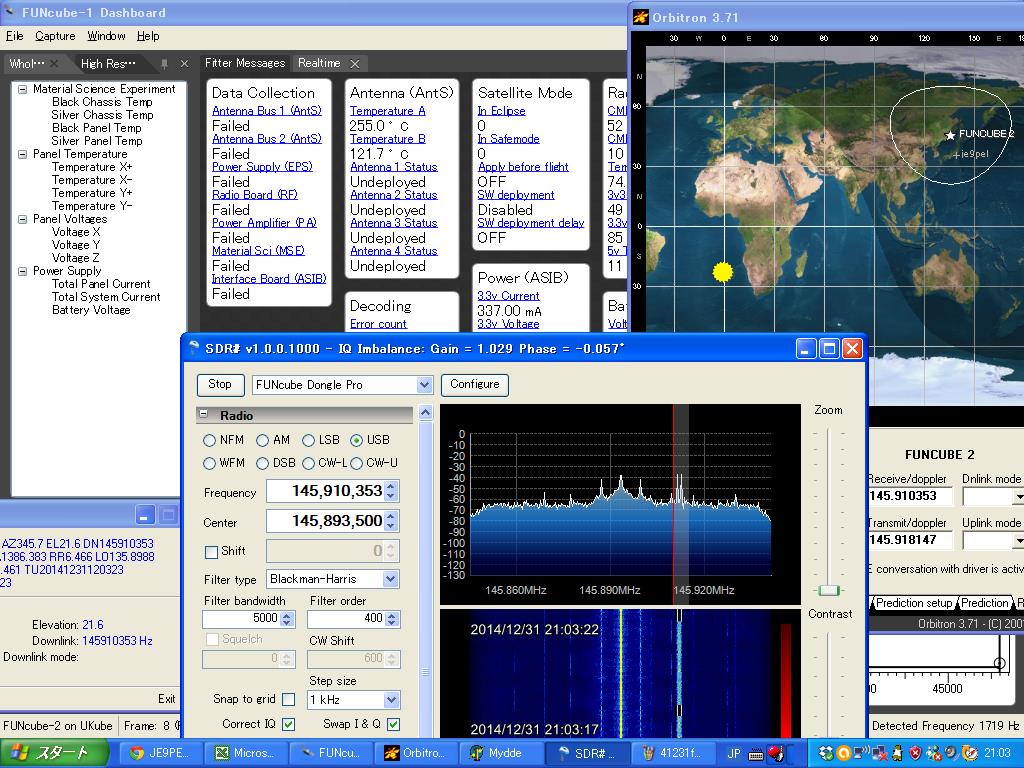Select AM demodulation mode

coord(262,440)
